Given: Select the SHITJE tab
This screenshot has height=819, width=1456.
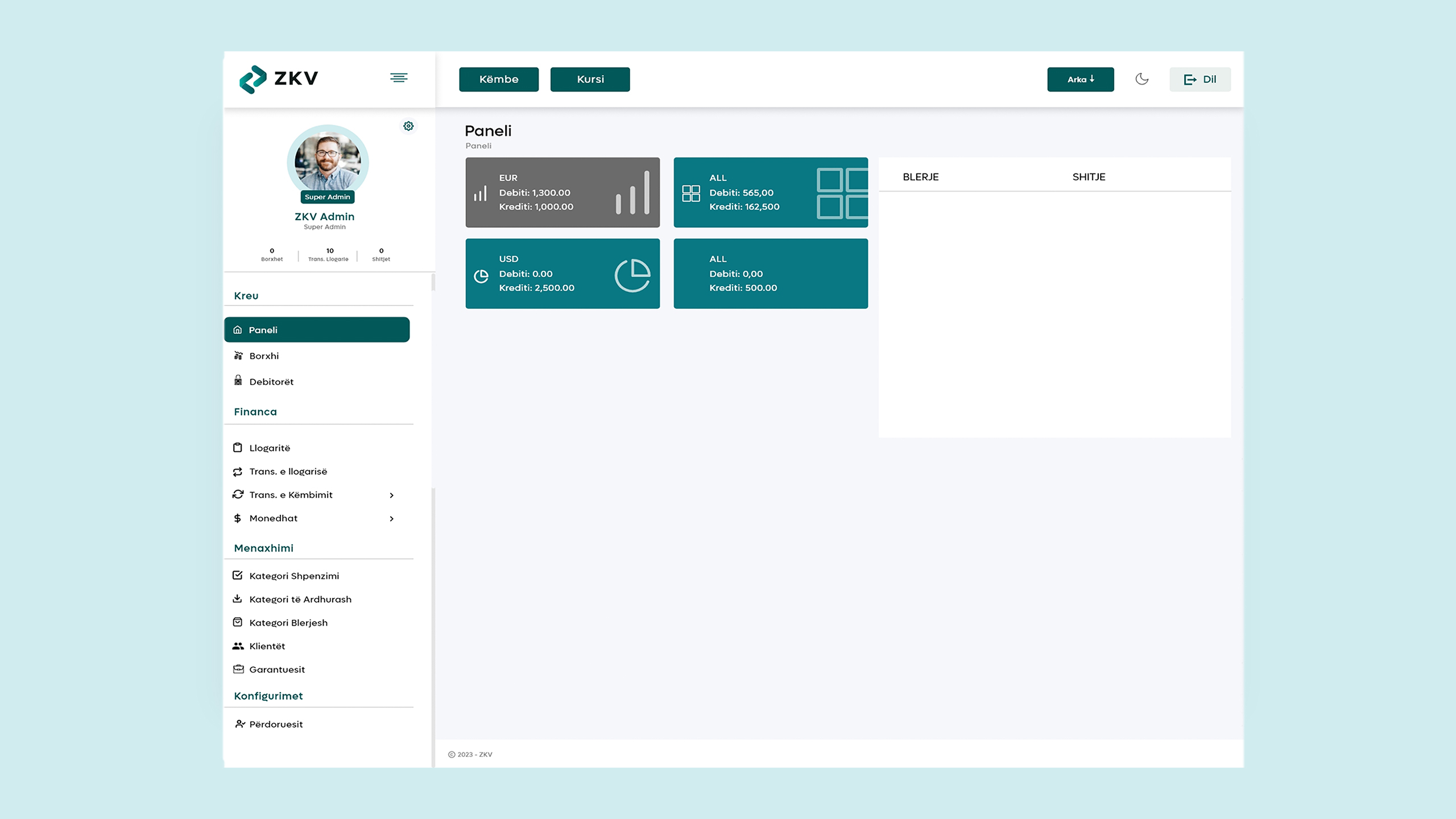Looking at the screenshot, I should pyautogui.click(x=1089, y=177).
